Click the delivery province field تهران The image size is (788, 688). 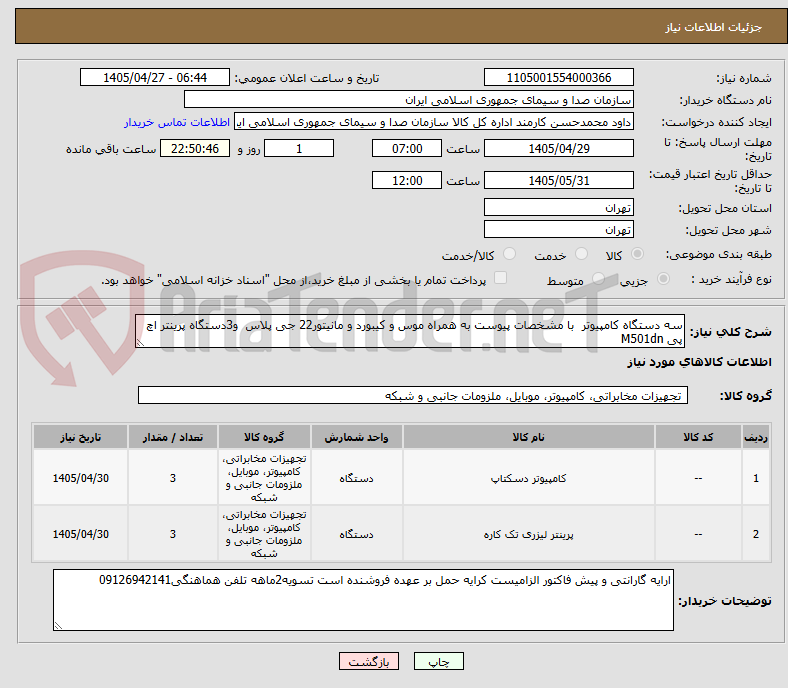559,207
